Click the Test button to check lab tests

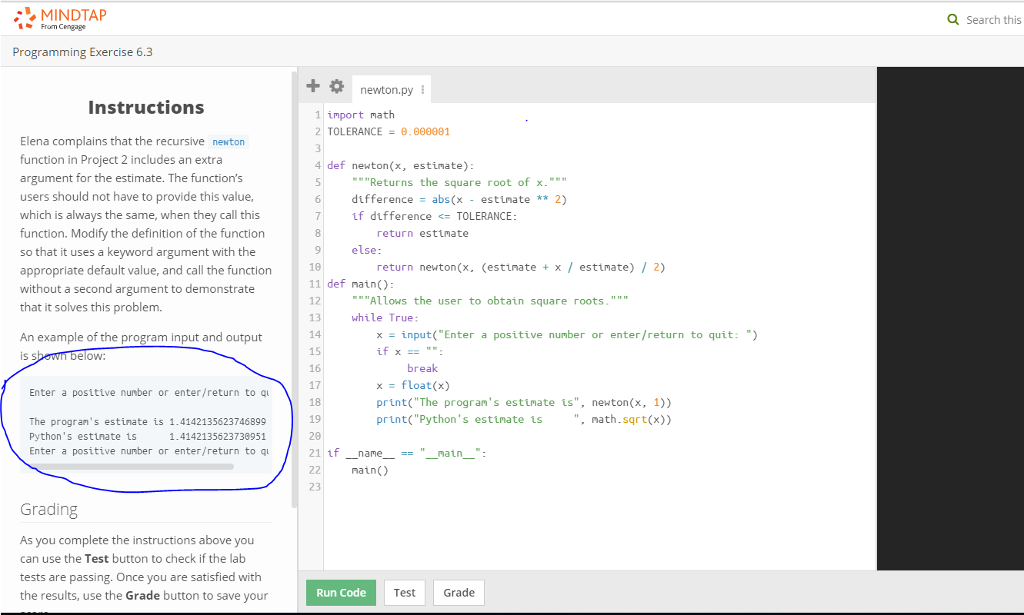[404, 592]
